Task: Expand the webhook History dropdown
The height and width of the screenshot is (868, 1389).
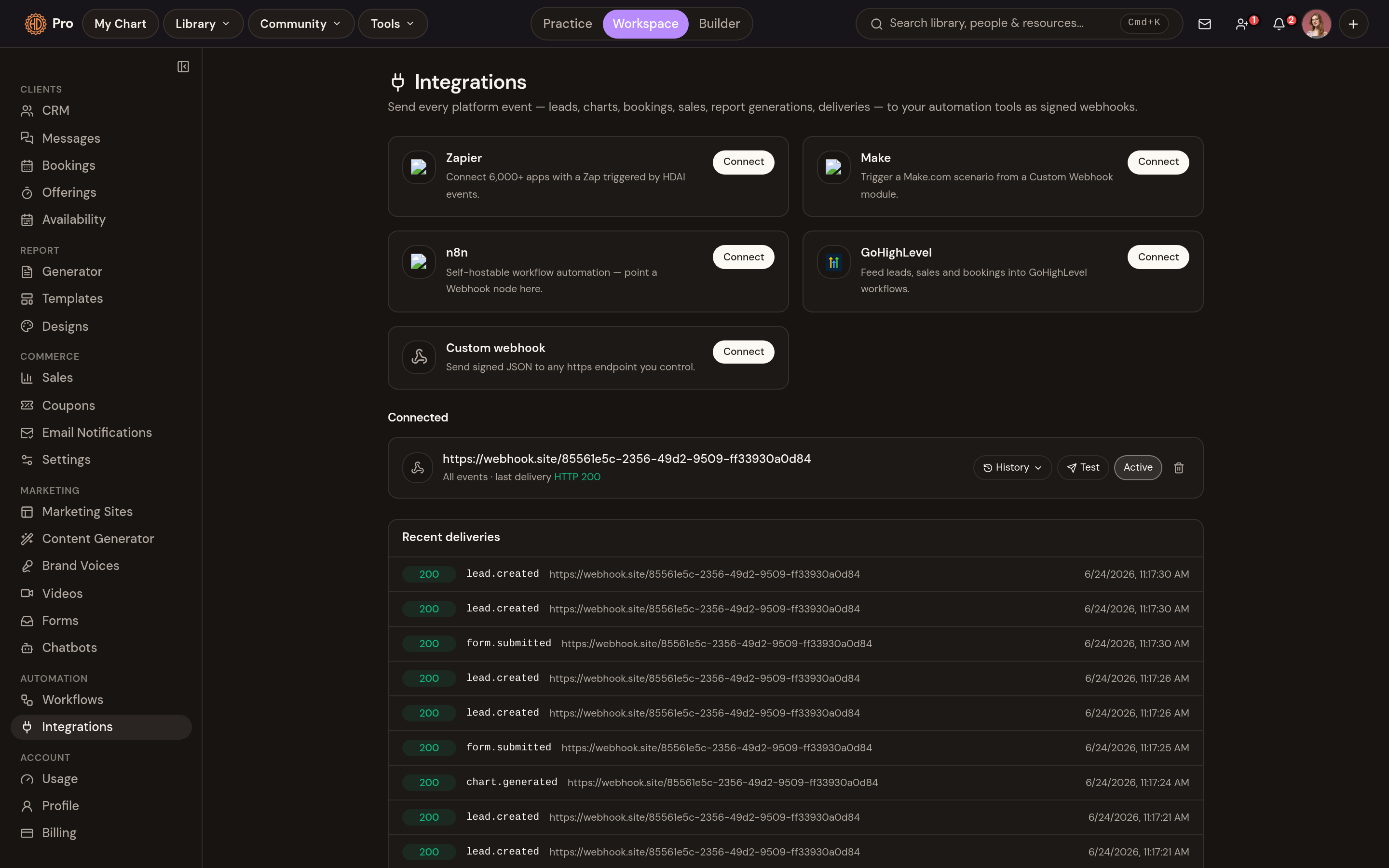Action: (x=1012, y=468)
